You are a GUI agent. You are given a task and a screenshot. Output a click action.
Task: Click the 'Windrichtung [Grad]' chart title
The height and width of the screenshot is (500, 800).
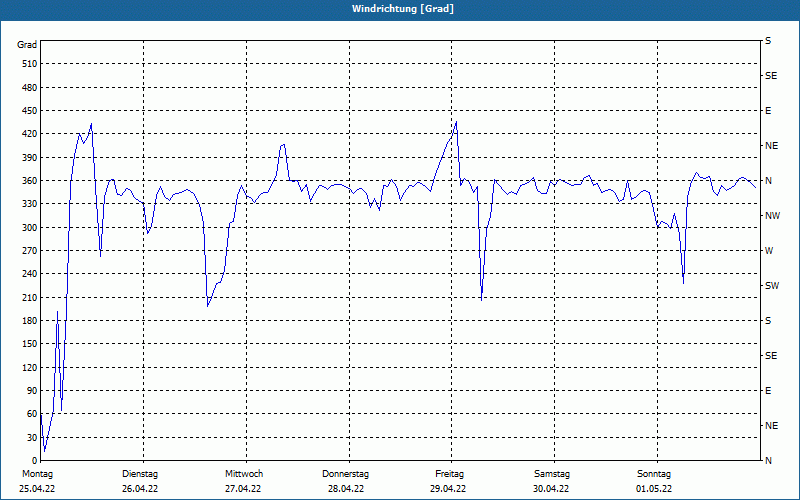pos(403,9)
